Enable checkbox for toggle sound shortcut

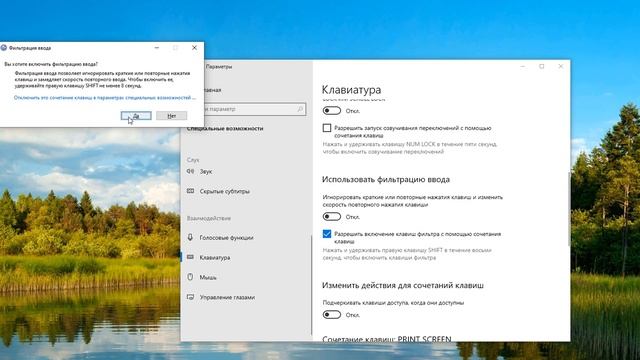(x=327, y=128)
